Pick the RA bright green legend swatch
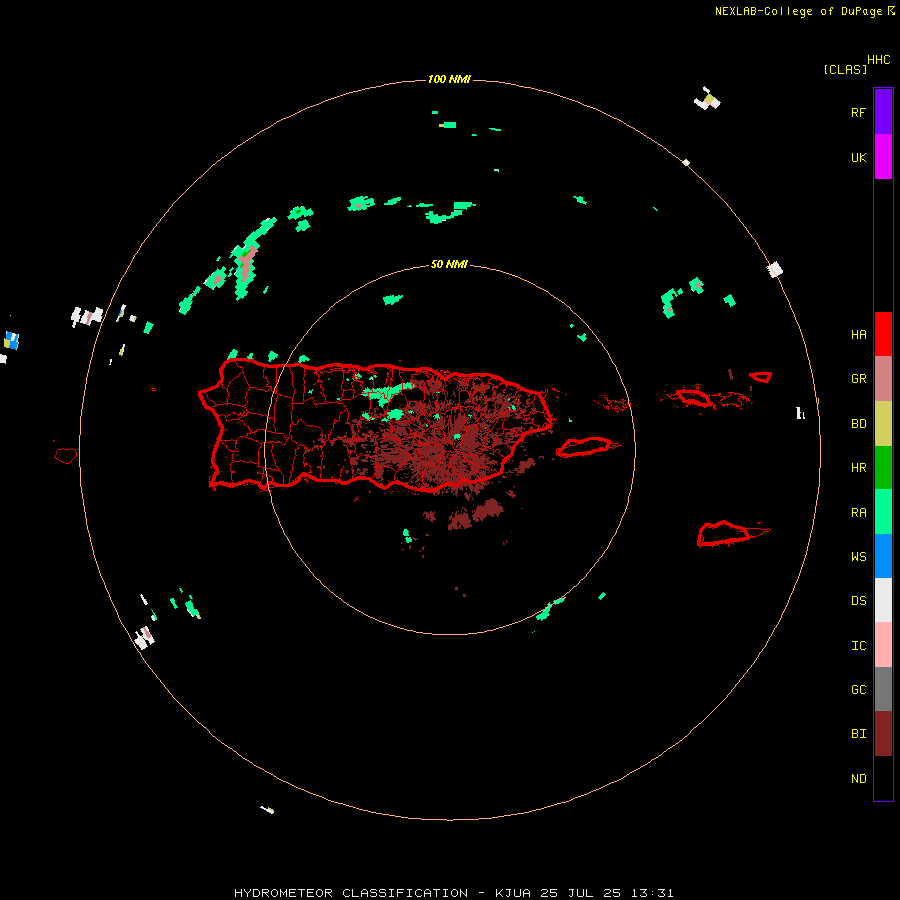The image size is (900, 900). (883, 512)
